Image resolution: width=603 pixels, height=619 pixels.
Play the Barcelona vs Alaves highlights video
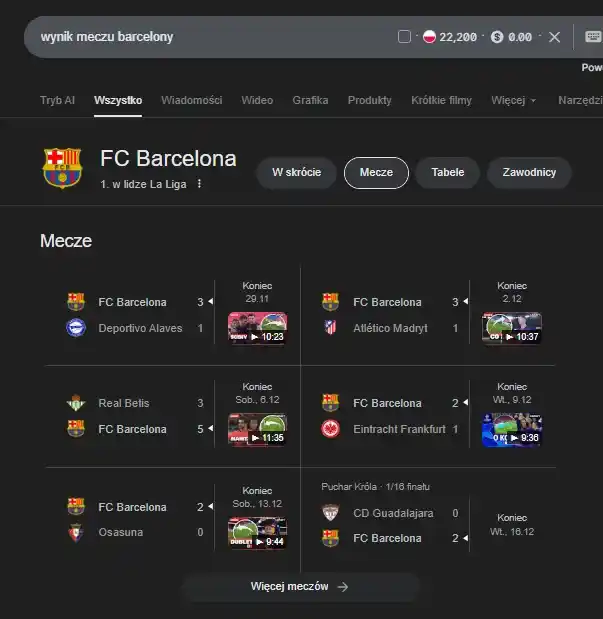257,329
